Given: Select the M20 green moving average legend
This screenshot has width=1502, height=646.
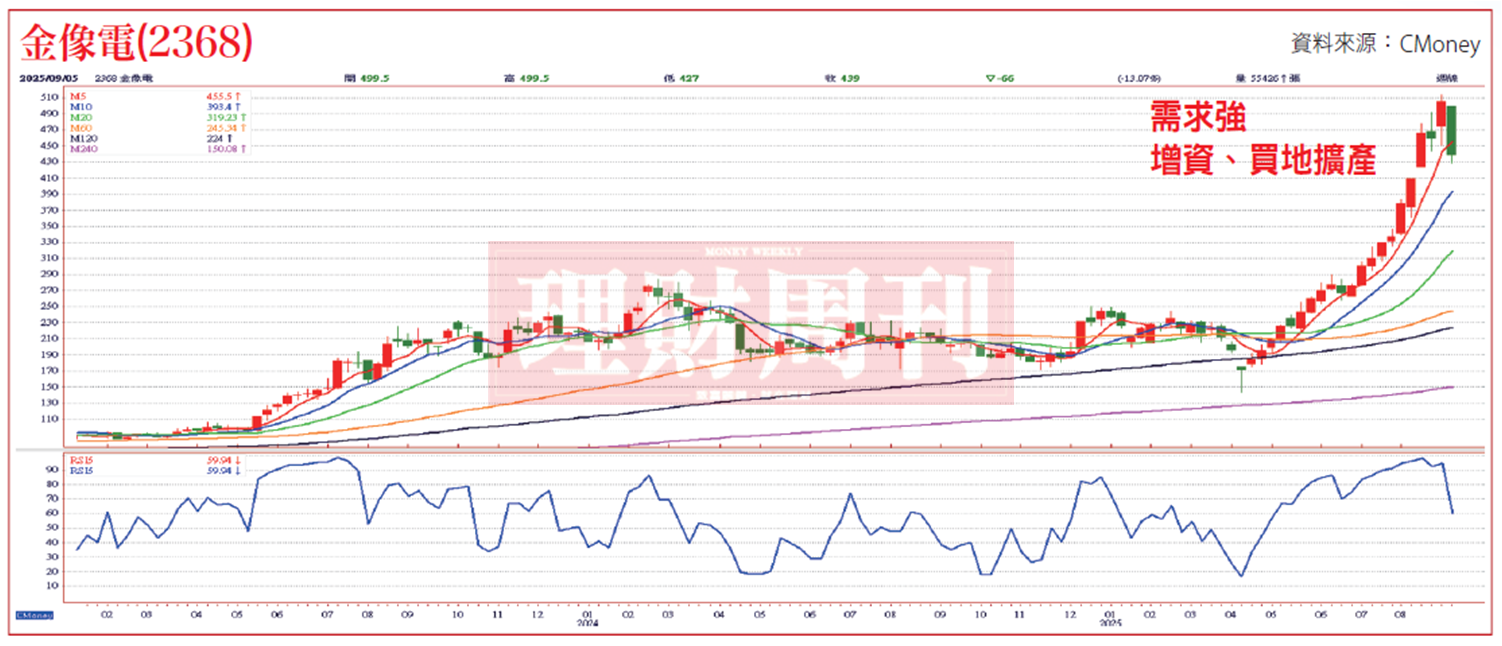Looking at the screenshot, I should coord(79,118).
